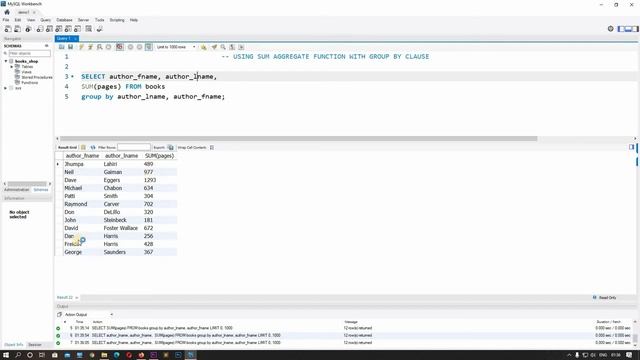Toggle invisible characters icon
Image resolution: width=640 pixels, height=360 pixels.
click(x=232, y=47)
